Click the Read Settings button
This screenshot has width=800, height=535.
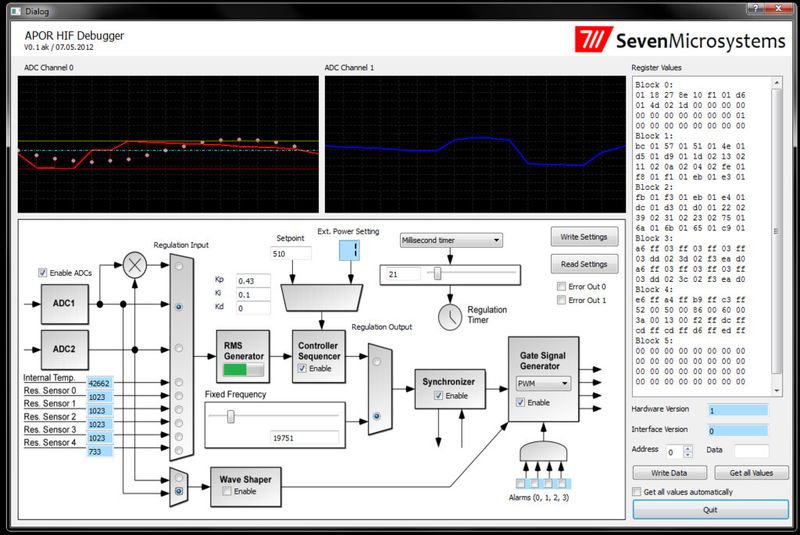tap(584, 264)
